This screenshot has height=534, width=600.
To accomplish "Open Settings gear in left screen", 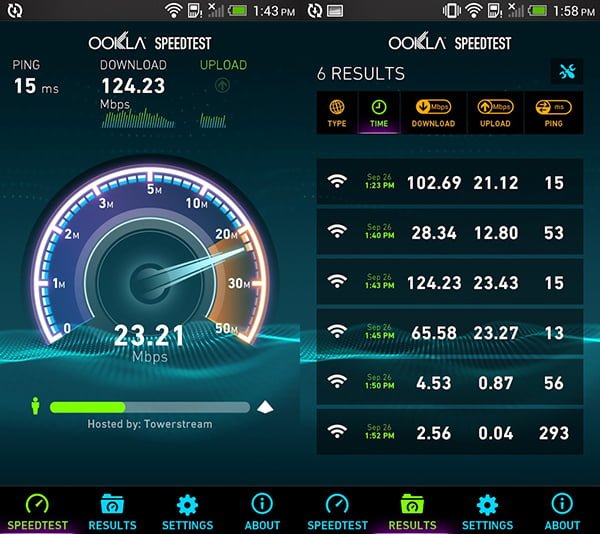I will [188, 511].
